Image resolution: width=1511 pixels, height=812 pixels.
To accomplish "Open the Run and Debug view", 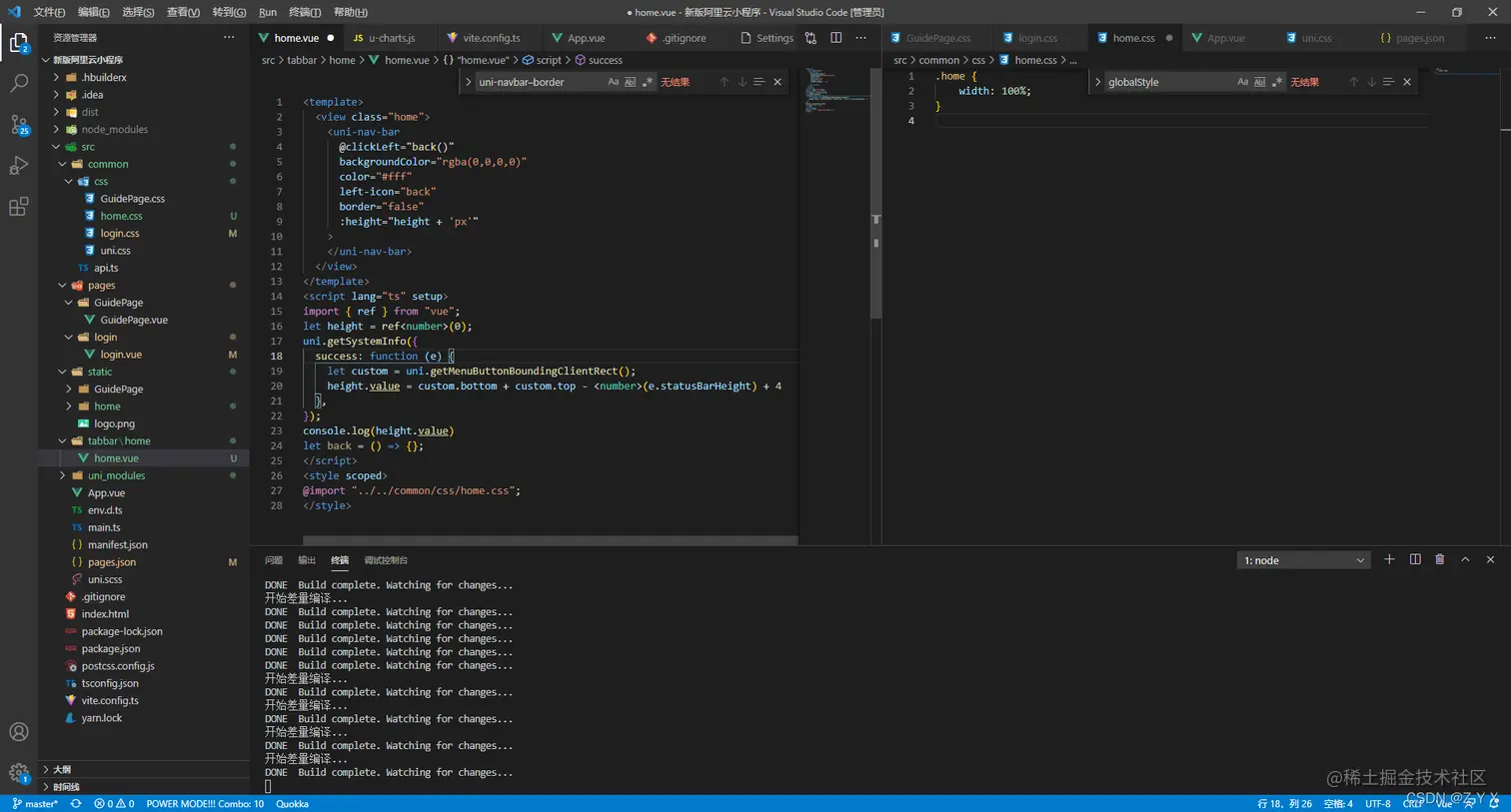I will click(x=19, y=166).
